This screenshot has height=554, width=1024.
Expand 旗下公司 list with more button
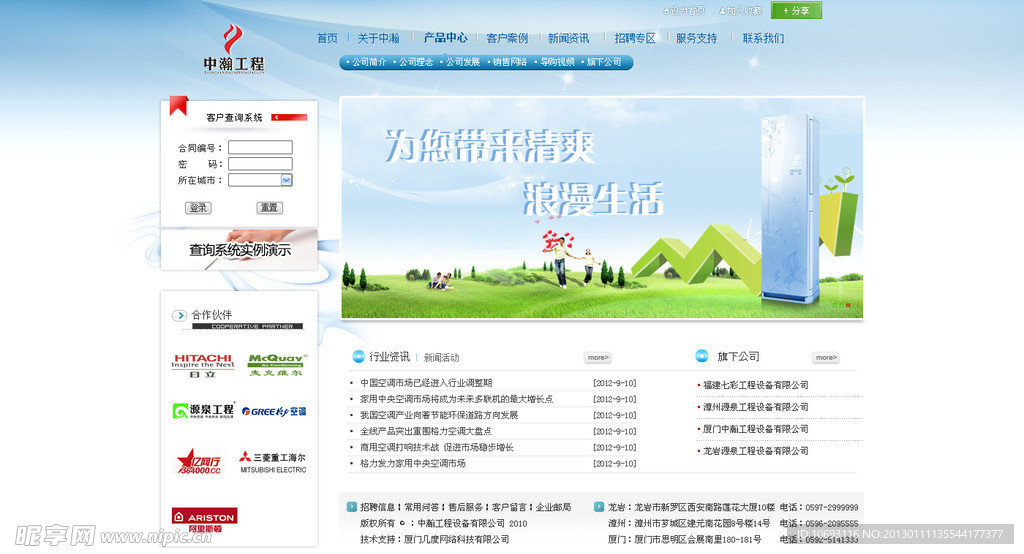[825, 357]
